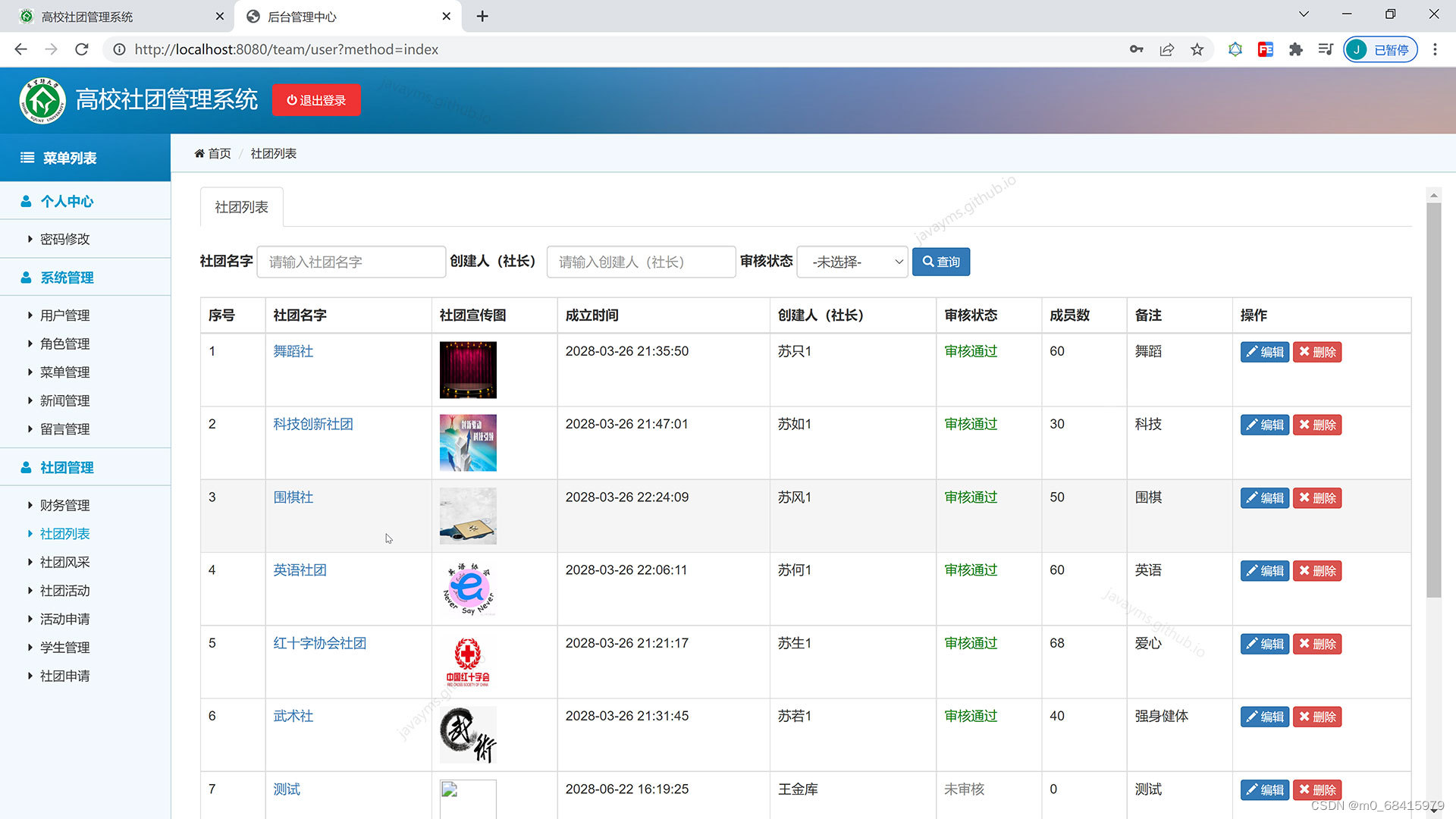The height and width of the screenshot is (819, 1456).
Task: Bookmark this page with star icon
Action: tap(1197, 49)
